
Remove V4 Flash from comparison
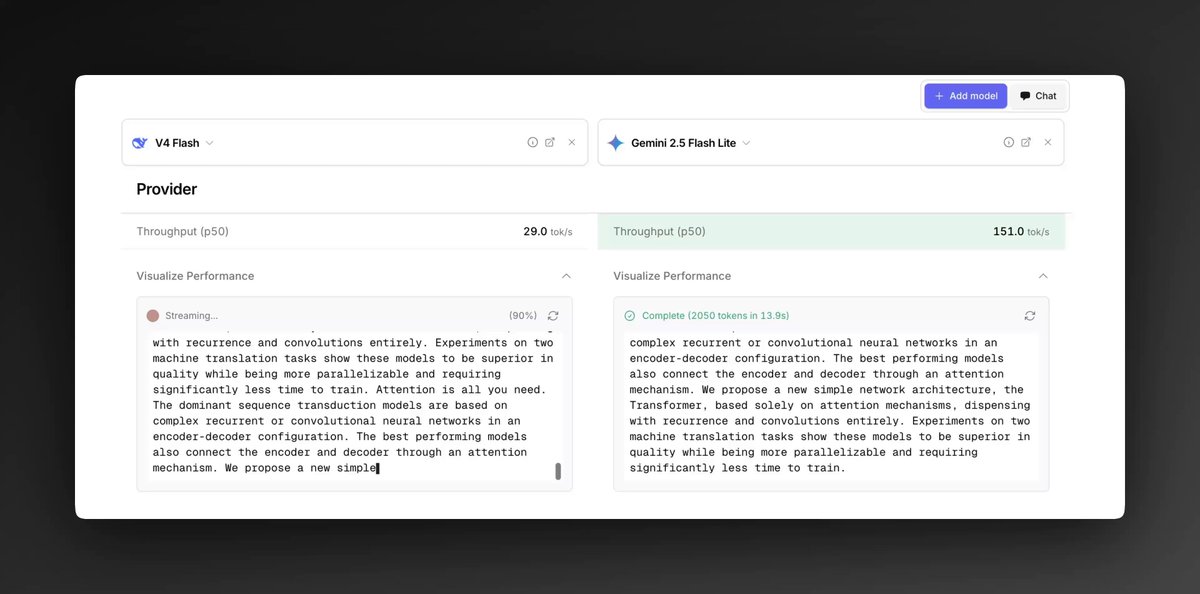572,142
